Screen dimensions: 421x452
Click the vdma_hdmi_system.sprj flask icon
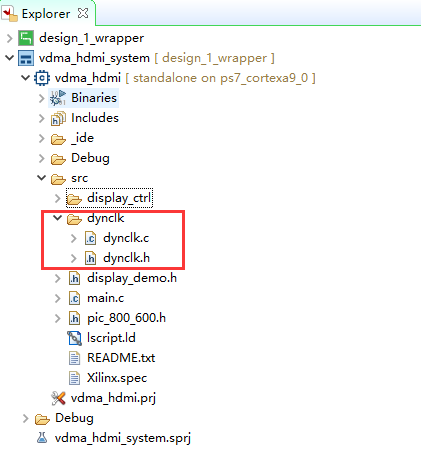pyautogui.click(x=42, y=438)
